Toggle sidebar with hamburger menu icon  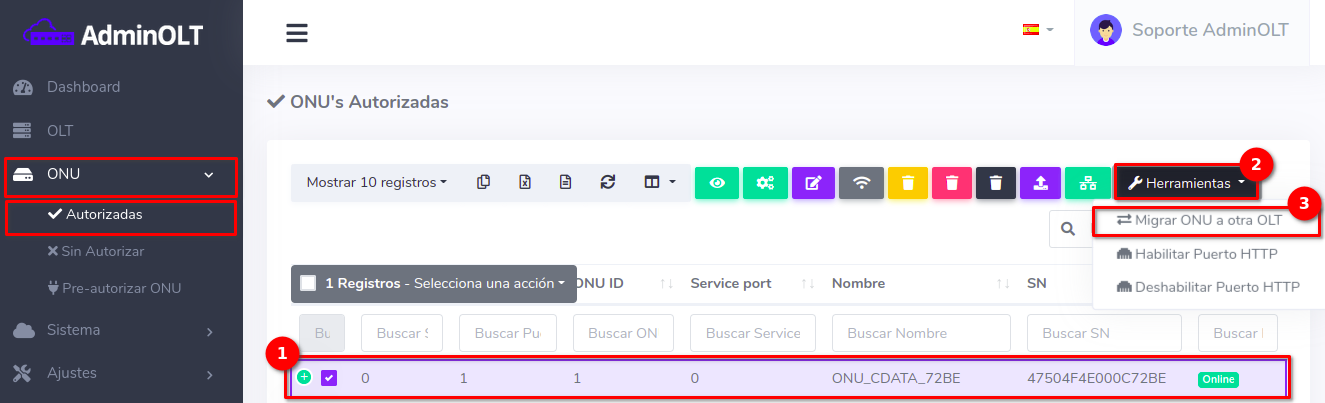tap(296, 33)
